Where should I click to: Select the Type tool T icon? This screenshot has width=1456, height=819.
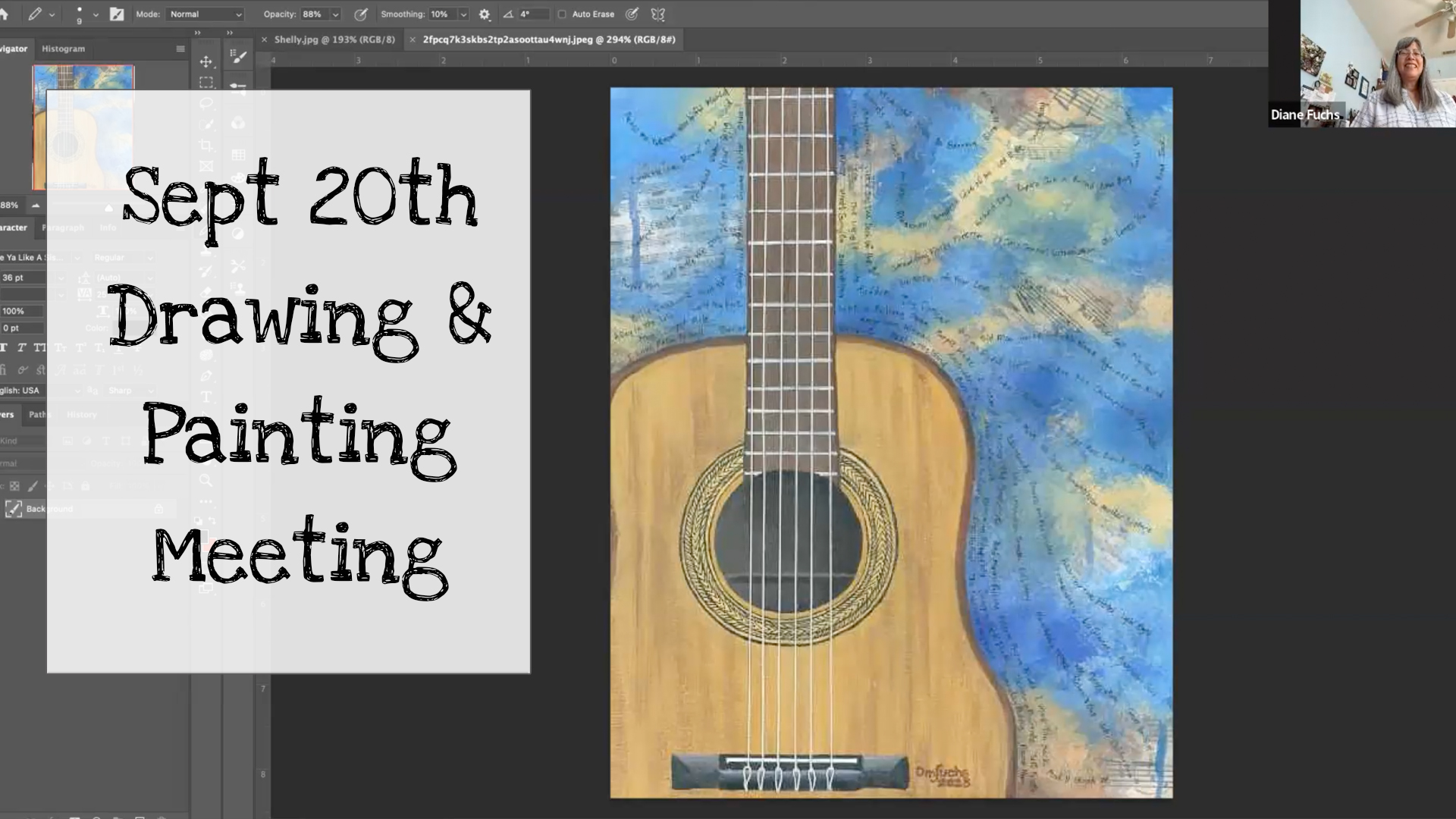pyautogui.click(x=206, y=396)
